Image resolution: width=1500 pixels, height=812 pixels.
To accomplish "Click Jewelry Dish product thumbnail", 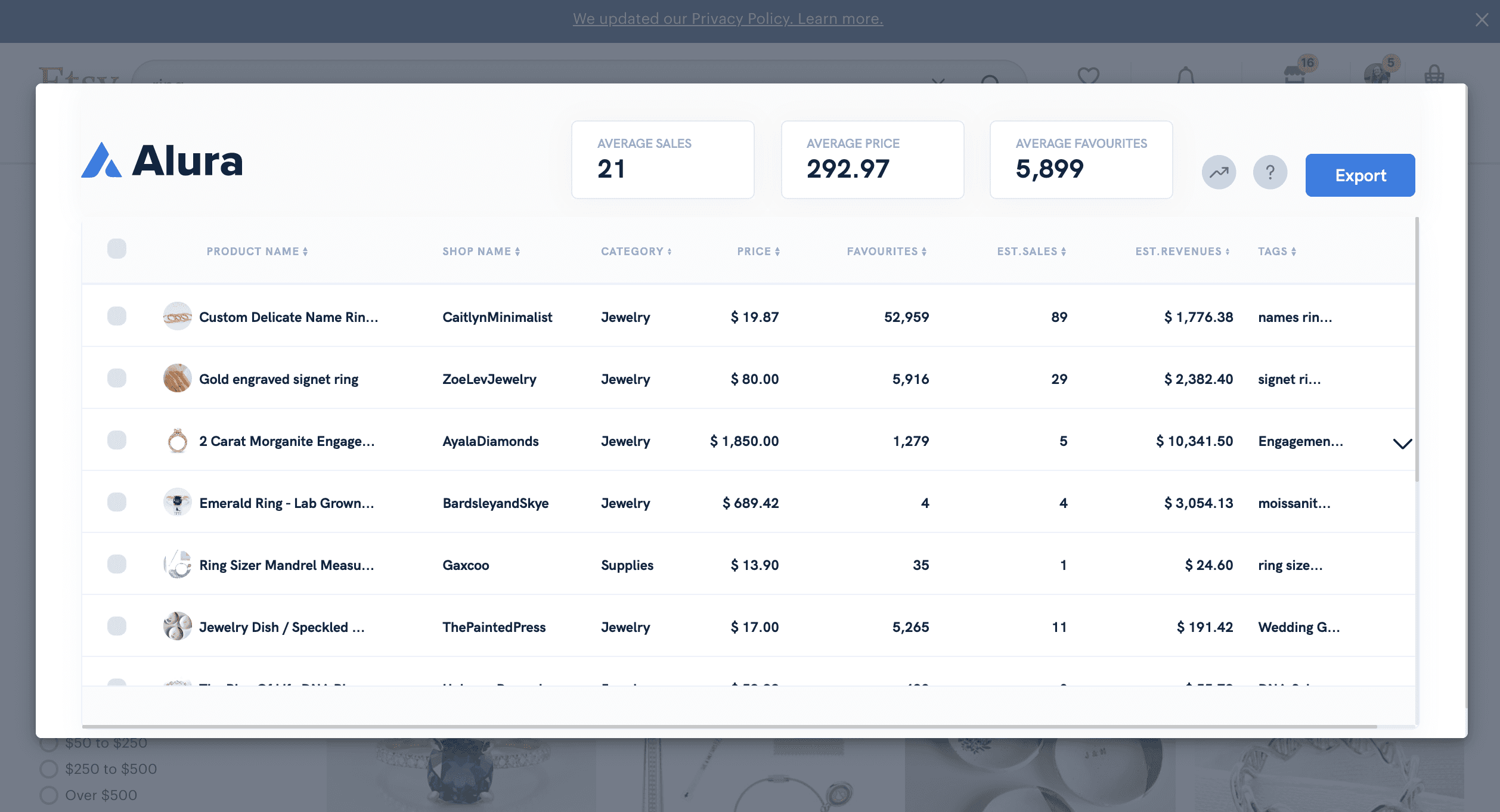I will pyautogui.click(x=177, y=627).
